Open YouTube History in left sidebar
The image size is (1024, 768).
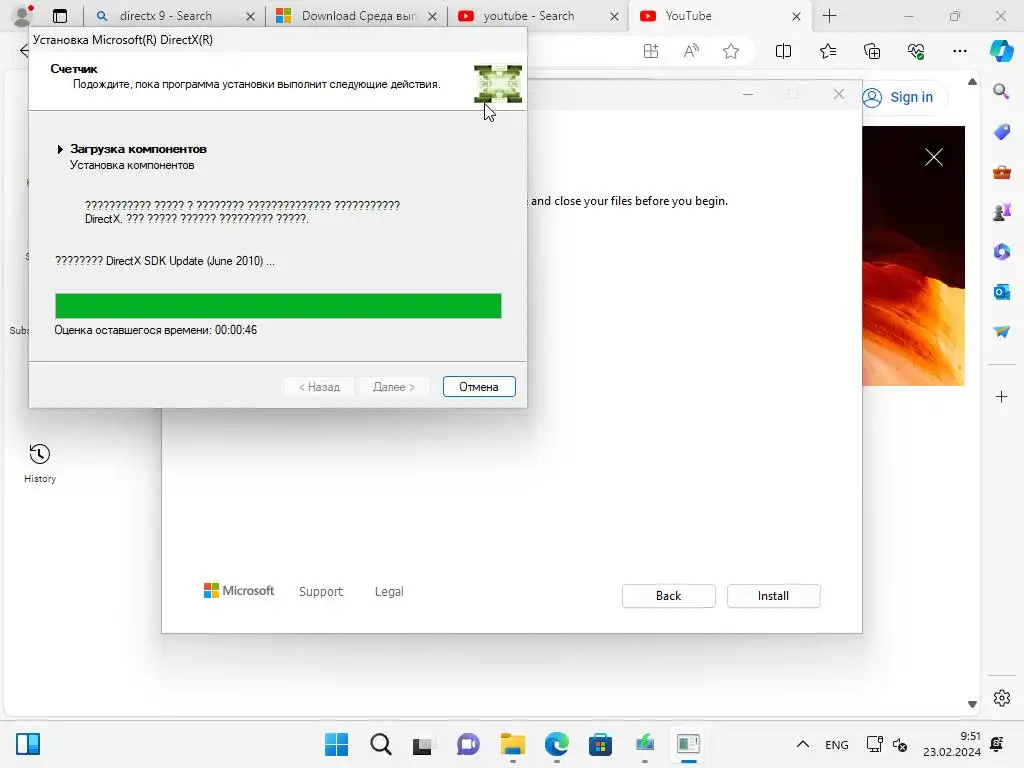(40, 463)
